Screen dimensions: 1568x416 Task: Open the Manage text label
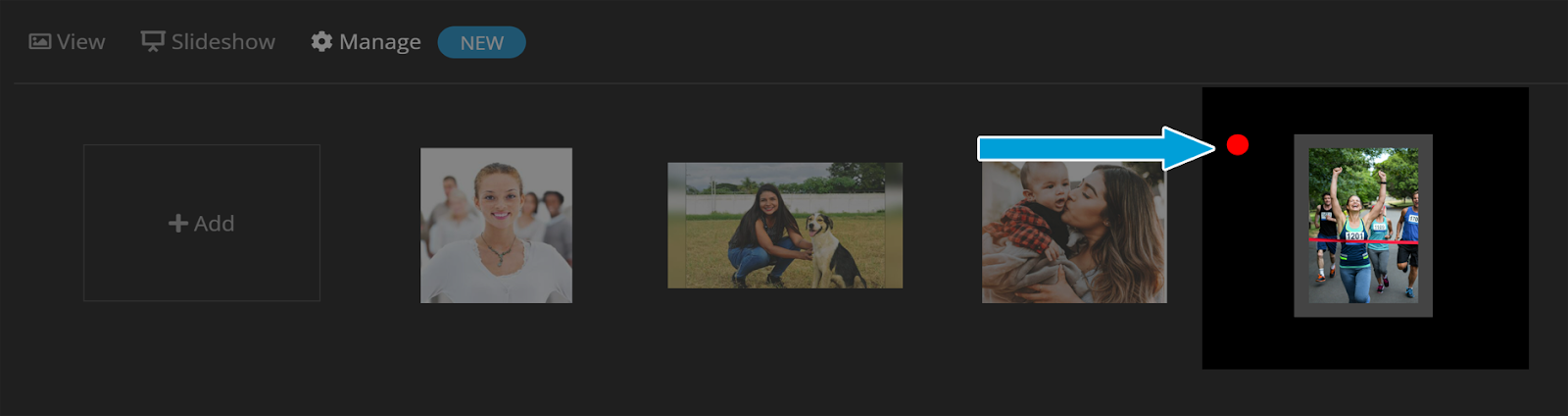(380, 42)
